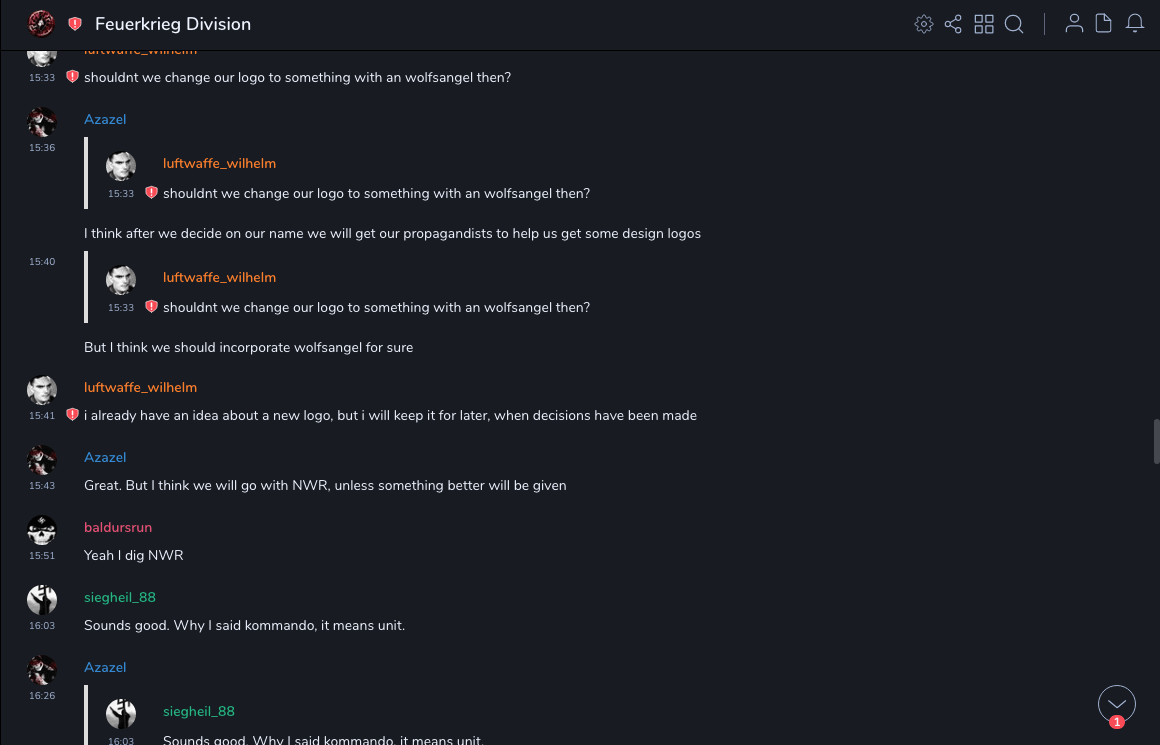The width and height of the screenshot is (1160, 745).
Task: Open message search with the magnifier icon
Action: pyautogui.click(x=1014, y=24)
